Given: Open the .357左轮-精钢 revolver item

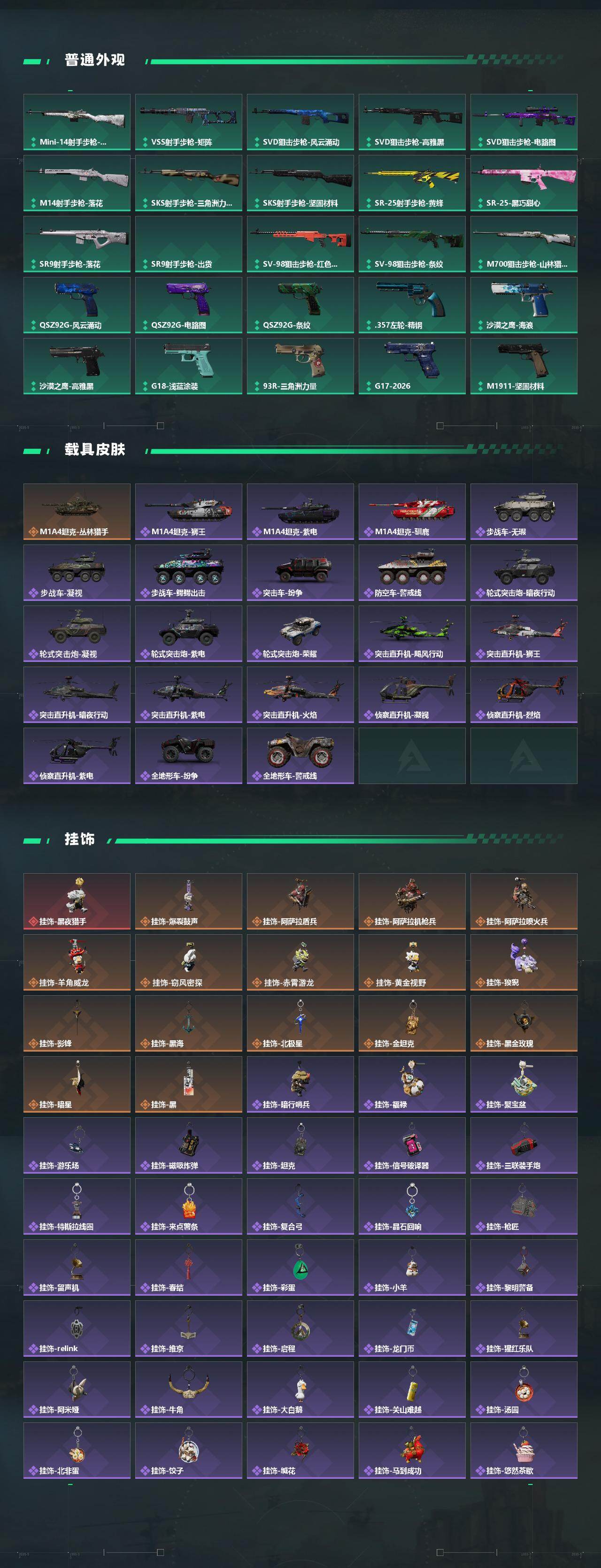Looking at the screenshot, I should [412, 305].
